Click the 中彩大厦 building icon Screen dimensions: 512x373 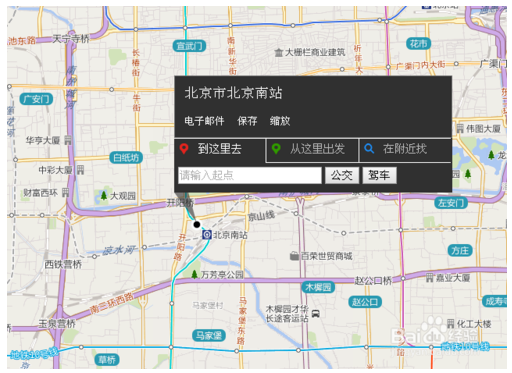pos(81,170)
